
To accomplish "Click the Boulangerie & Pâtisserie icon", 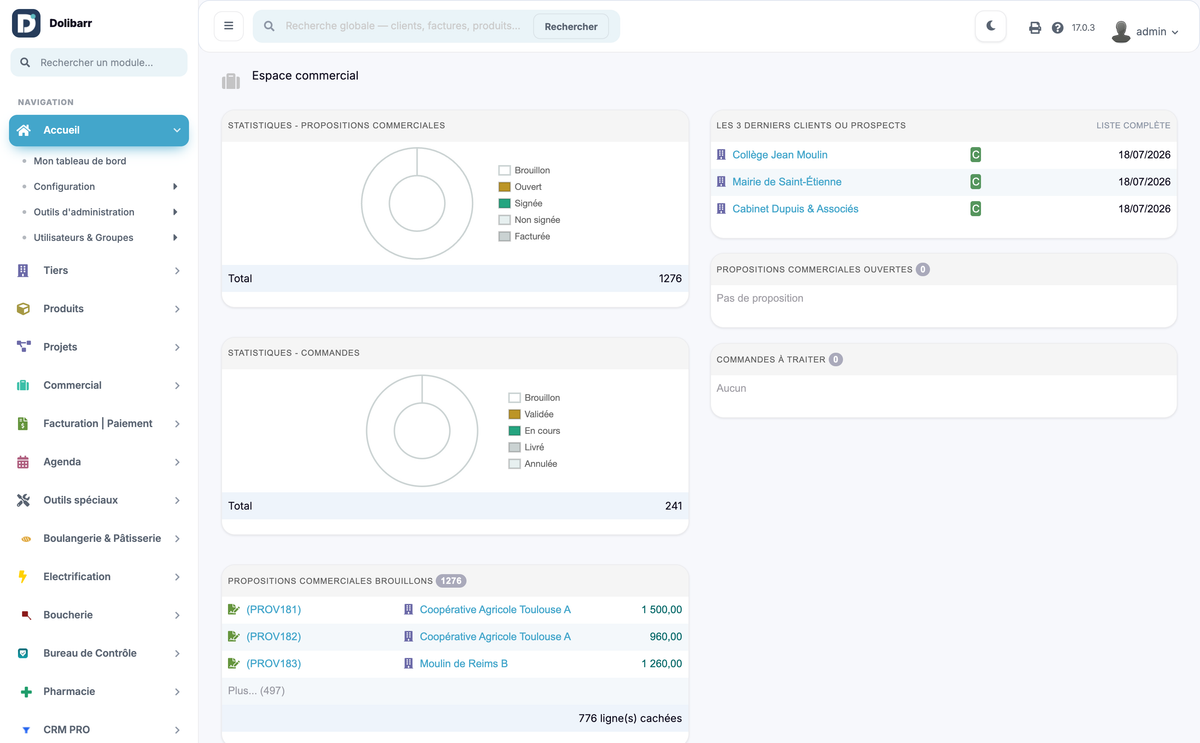I will click(26, 539).
